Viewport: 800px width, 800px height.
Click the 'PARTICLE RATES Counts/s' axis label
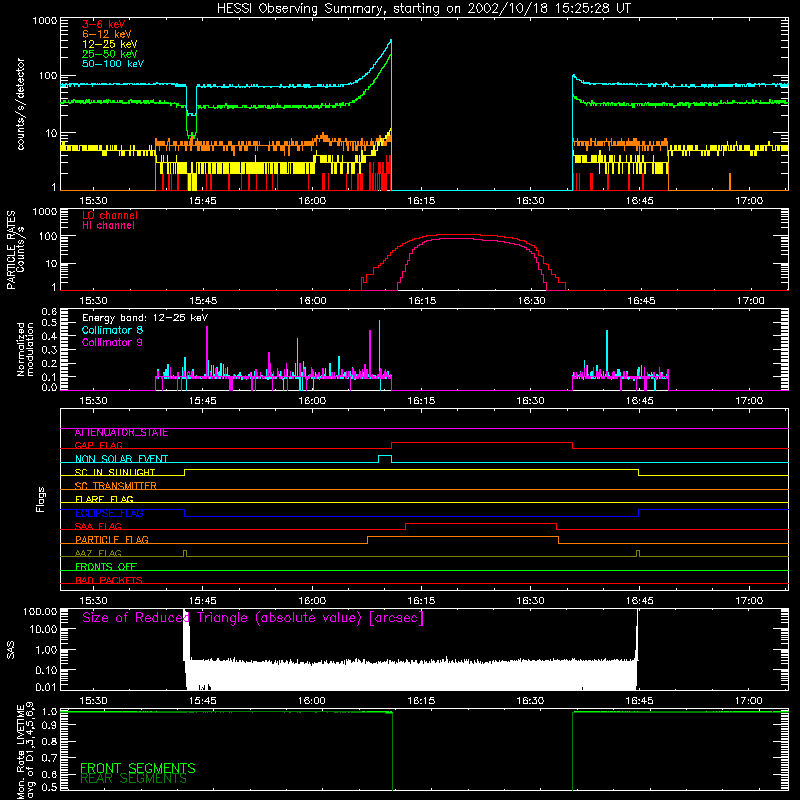point(15,250)
